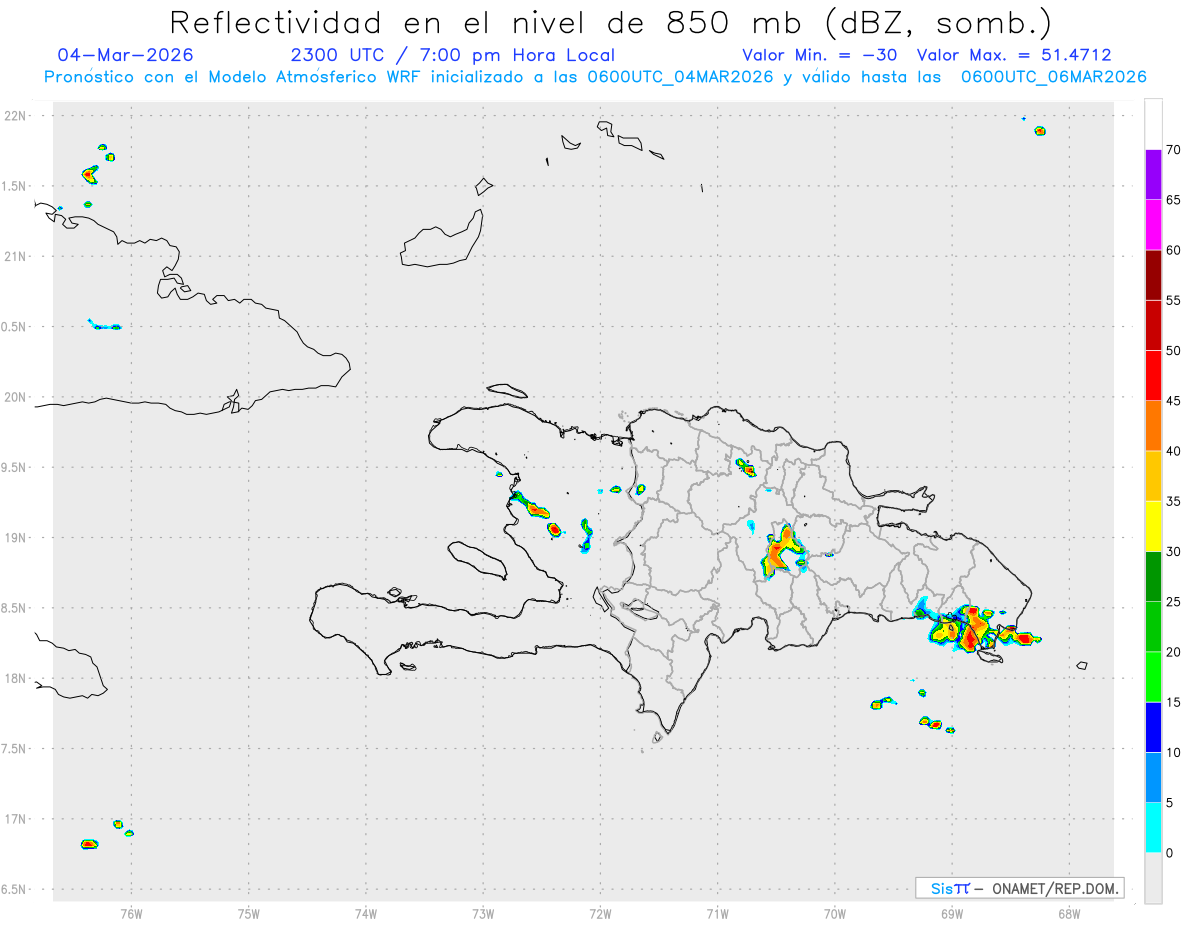Viewport: 1200px width, 927px height.
Task: Click the 50 dBZ legend tick label
Action: pos(1174,351)
